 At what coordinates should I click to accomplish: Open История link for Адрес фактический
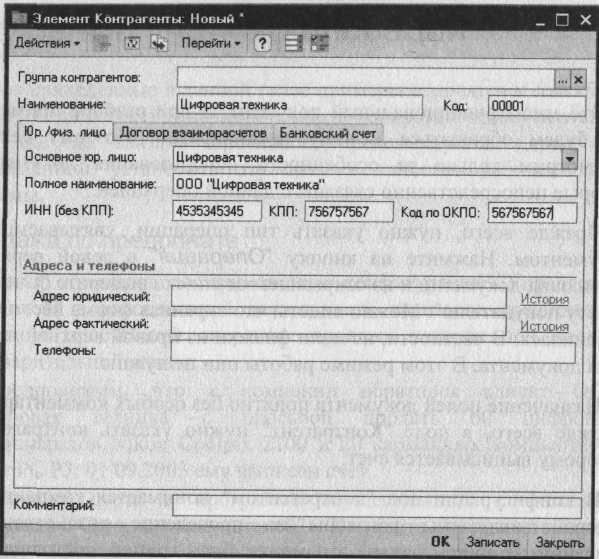click(544, 326)
